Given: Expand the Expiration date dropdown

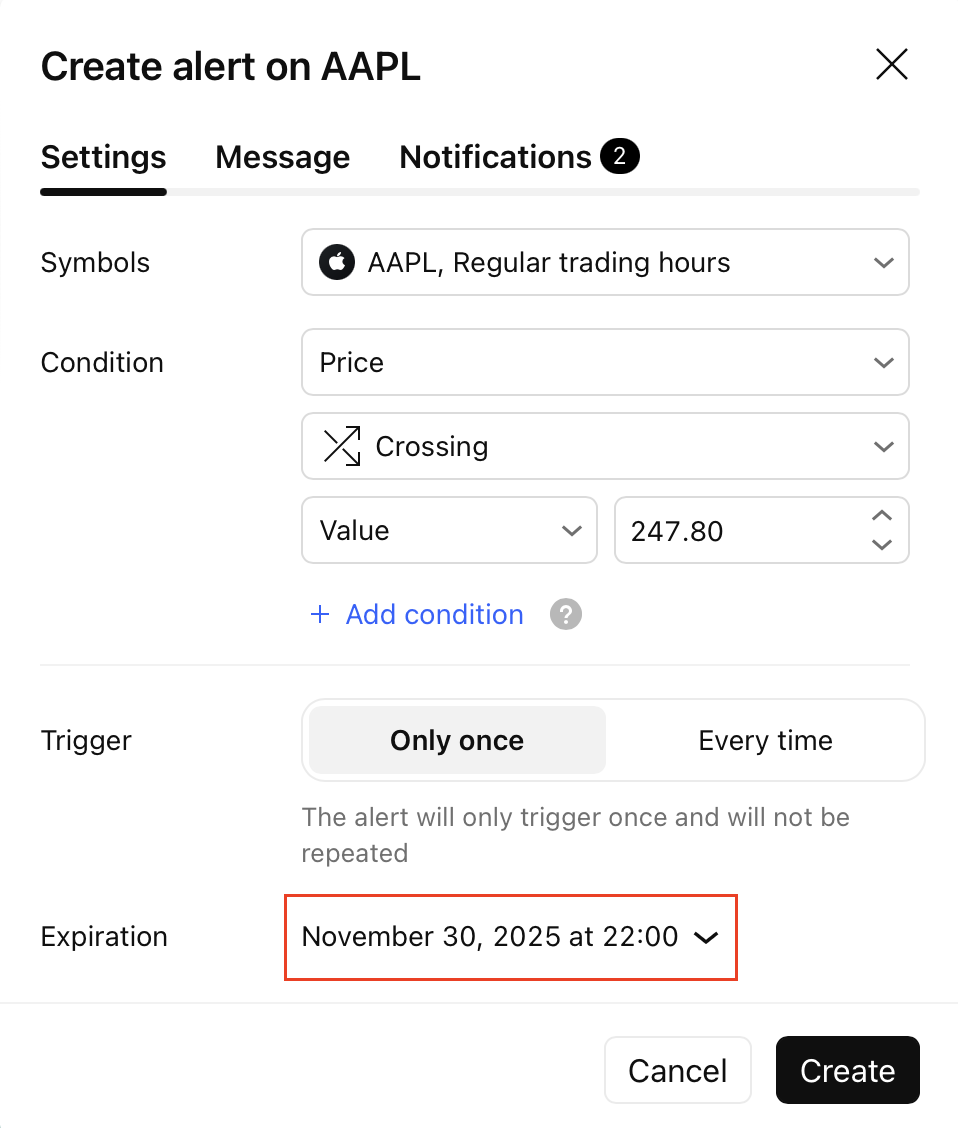Looking at the screenshot, I should tap(511, 937).
